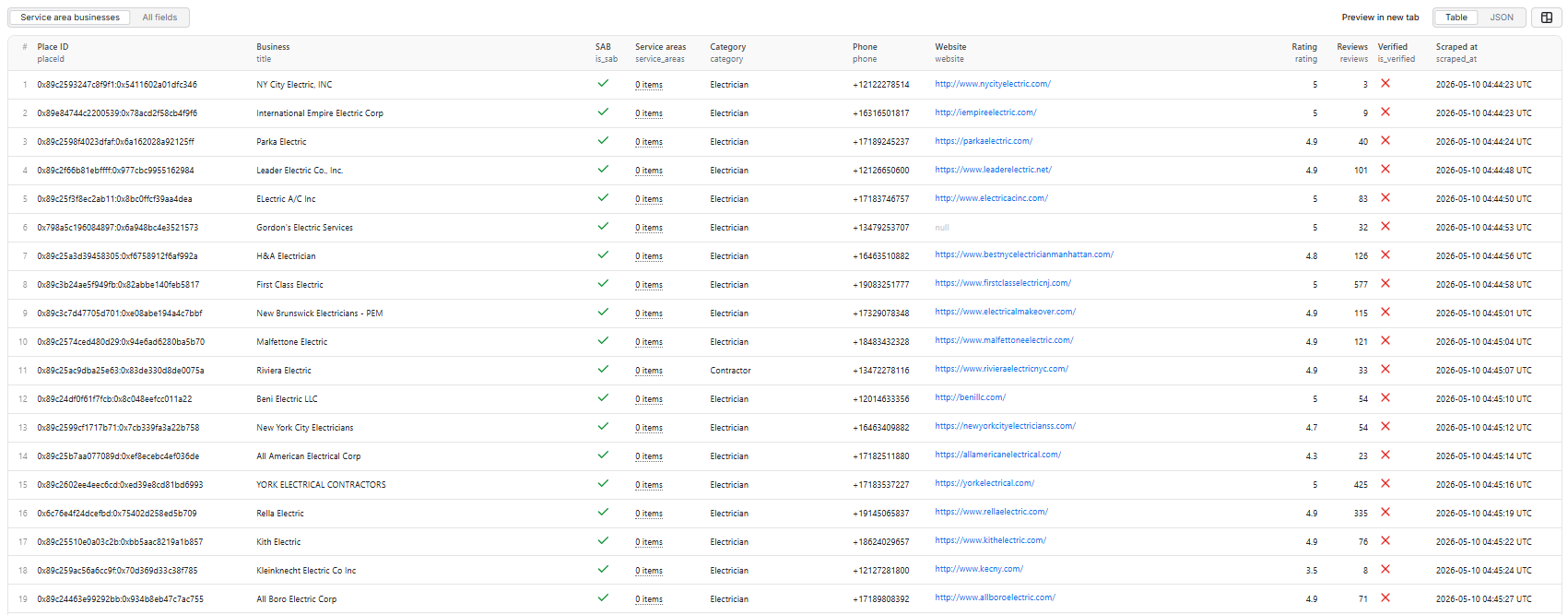Select rating 3.5 for Kleinknecht Electric
Image resolution: width=1568 pixels, height=615 pixels.
[1312, 571]
